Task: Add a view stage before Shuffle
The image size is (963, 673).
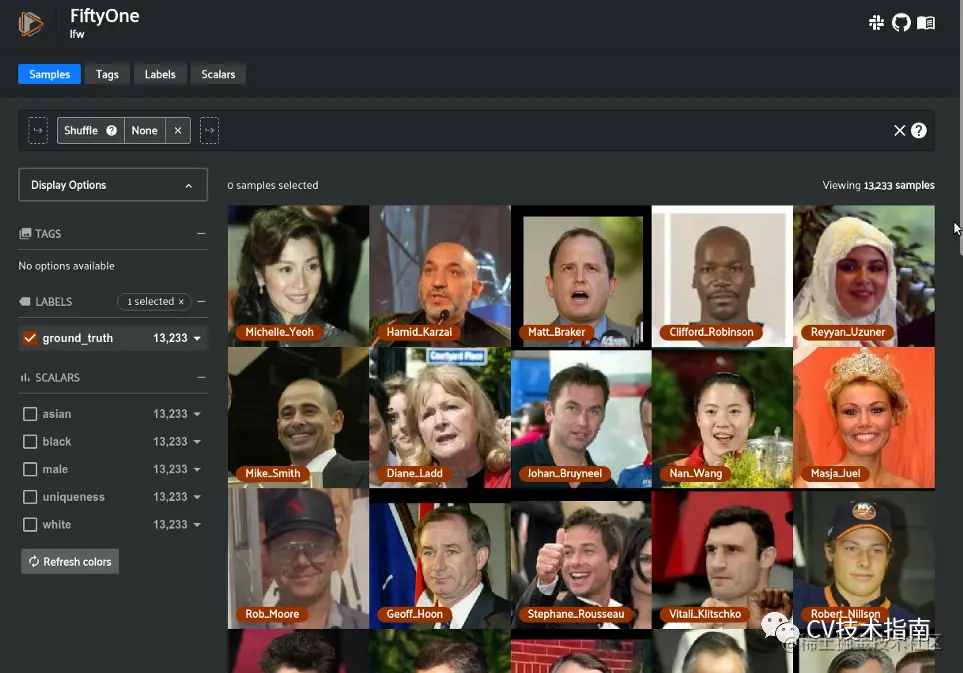Action: click(38, 130)
